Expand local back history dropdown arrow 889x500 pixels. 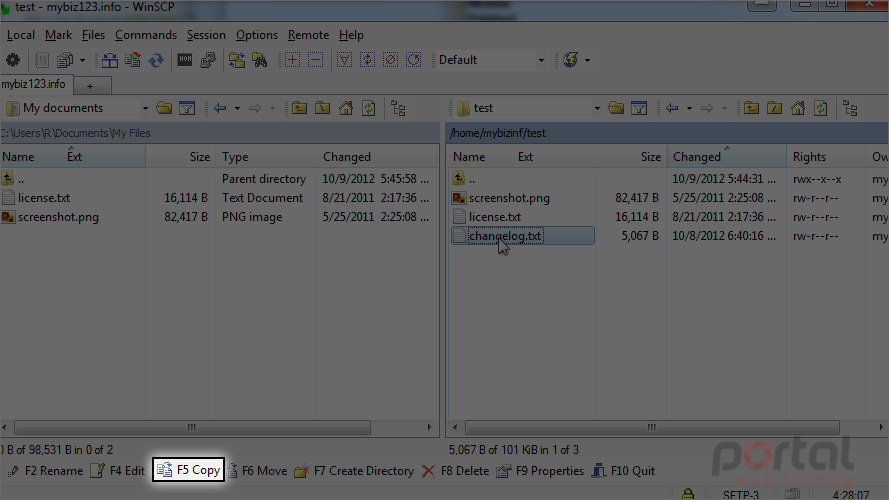(238, 108)
